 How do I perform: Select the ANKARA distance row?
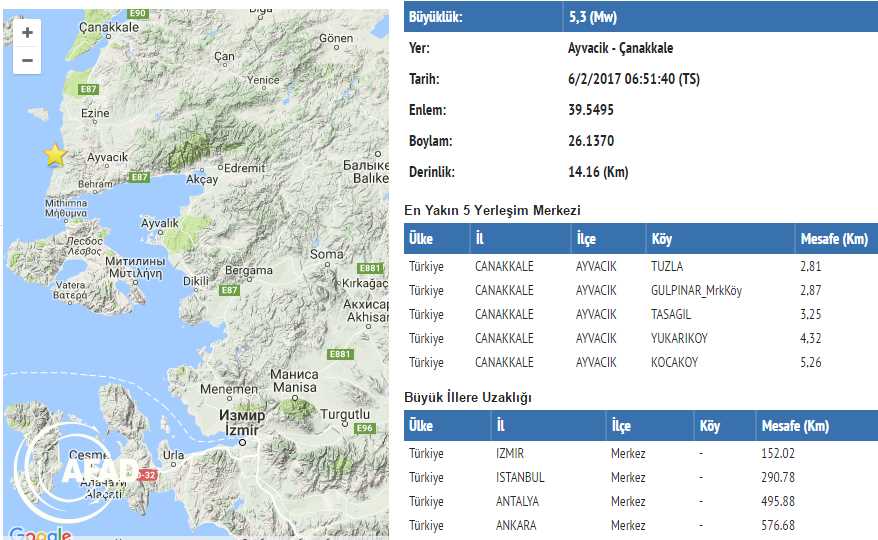(639, 526)
